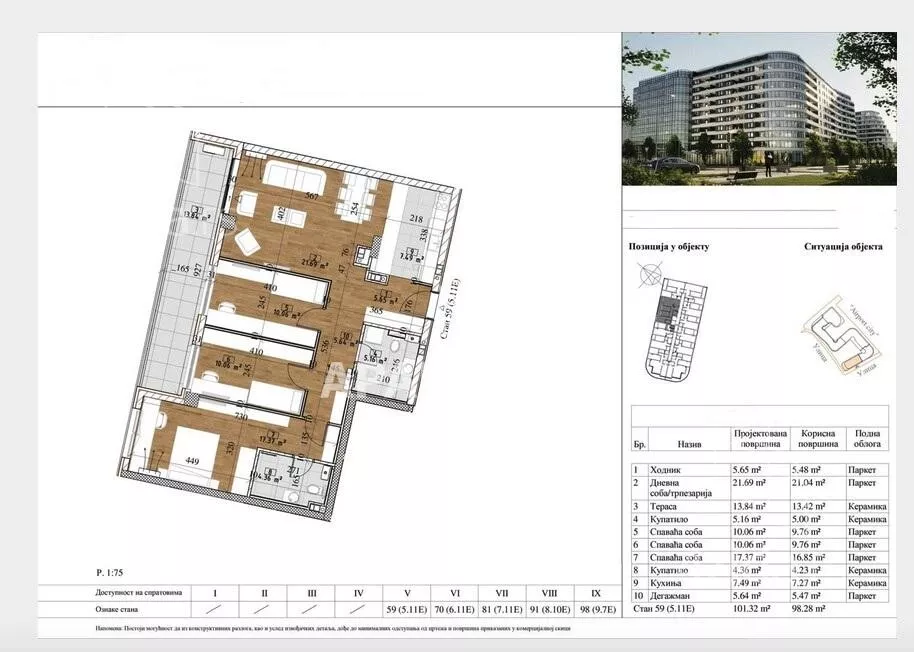Image resolution: width=914 pixels, height=652 pixels.
Task: Select the 'Ходник' row name
Action: pyautogui.click(x=665, y=470)
